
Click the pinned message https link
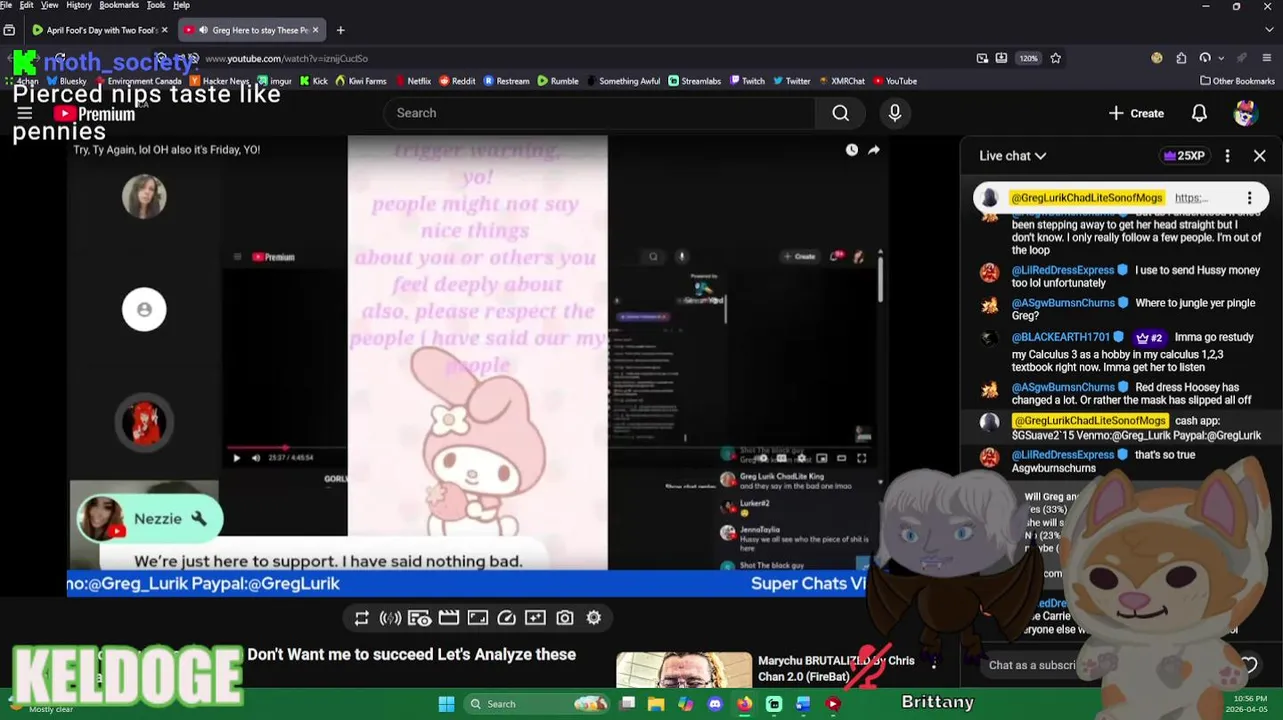tap(1191, 198)
